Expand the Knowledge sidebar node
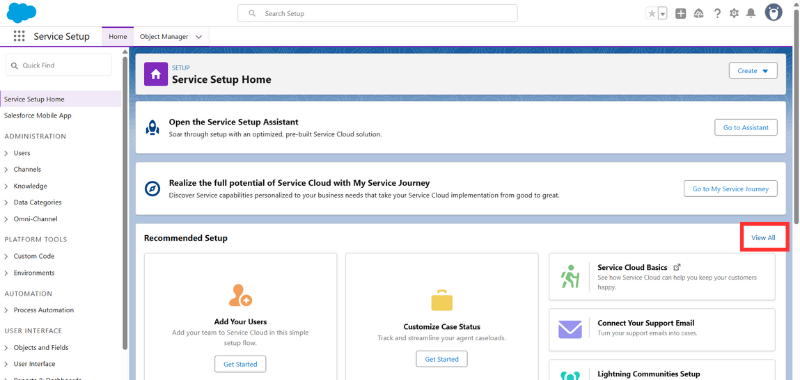The height and width of the screenshot is (380, 800). coord(7,186)
